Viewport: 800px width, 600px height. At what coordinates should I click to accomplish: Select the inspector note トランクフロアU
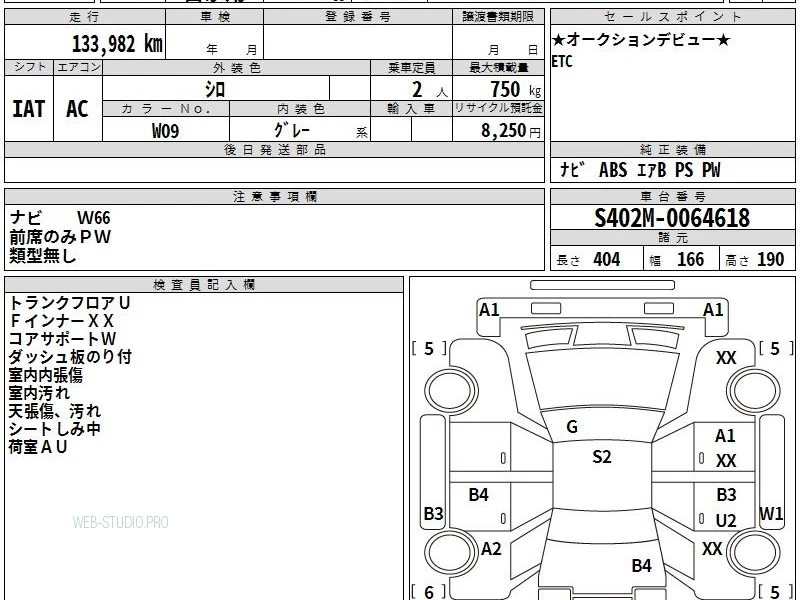coord(69,303)
